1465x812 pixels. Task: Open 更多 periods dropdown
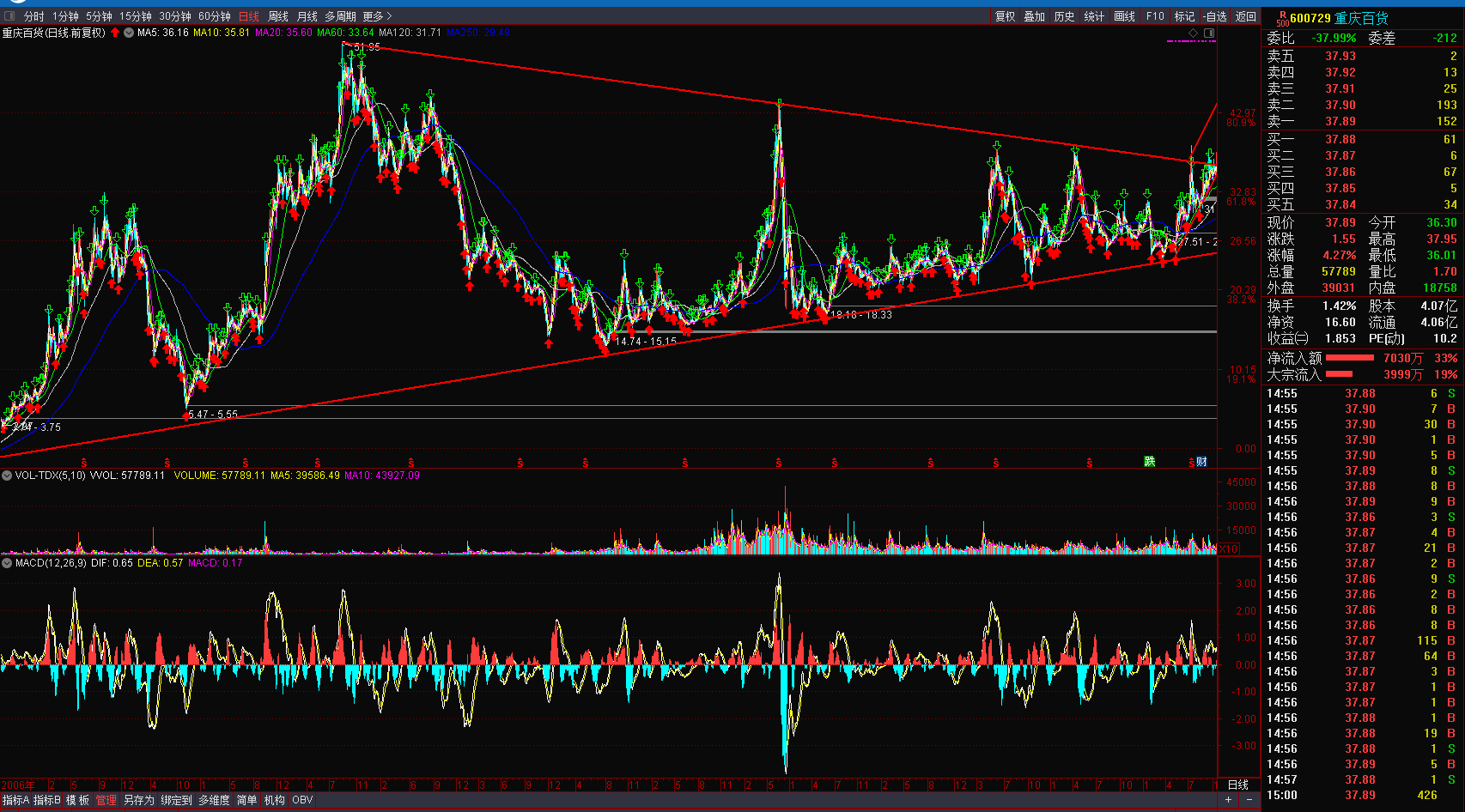(377, 16)
